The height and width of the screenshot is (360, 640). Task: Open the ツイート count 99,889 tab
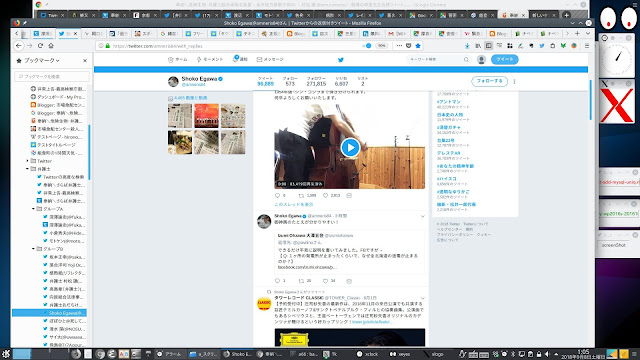pyautogui.click(x=265, y=81)
